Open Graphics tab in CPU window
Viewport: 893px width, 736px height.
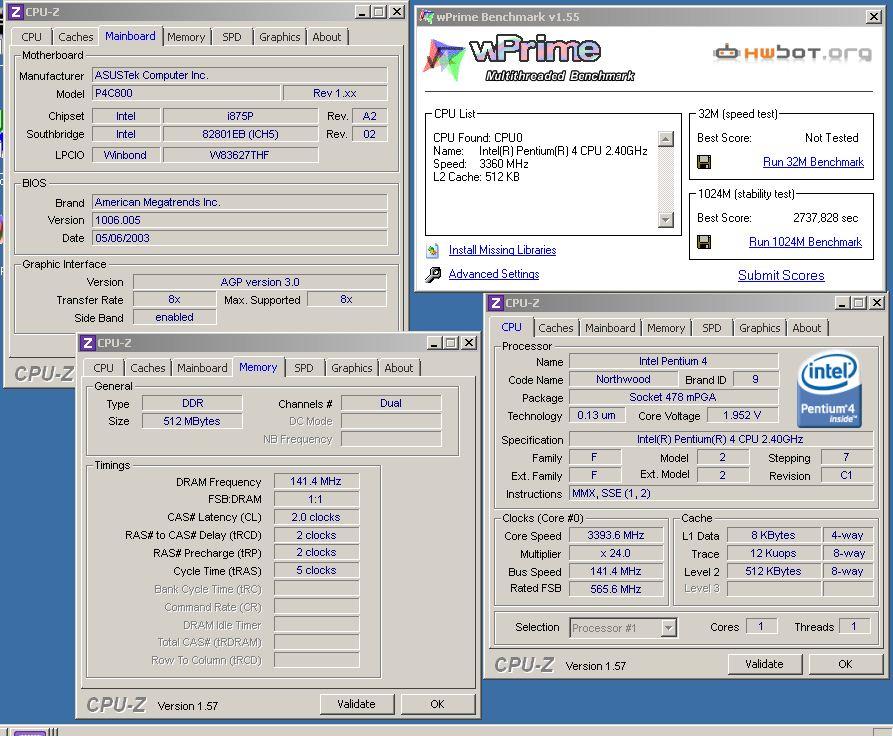tap(759, 328)
